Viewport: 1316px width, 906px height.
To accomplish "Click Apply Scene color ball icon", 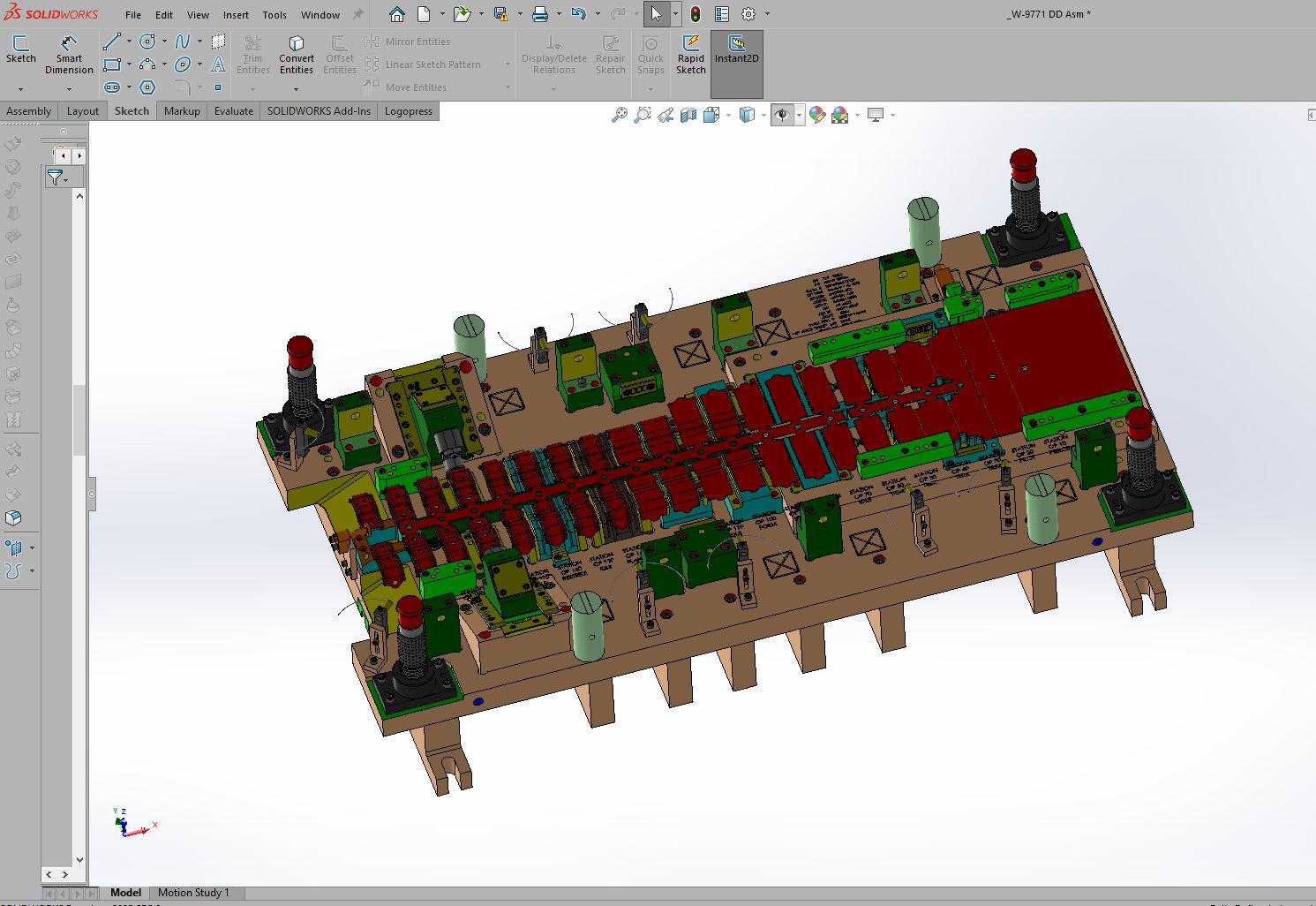I will coord(839,115).
